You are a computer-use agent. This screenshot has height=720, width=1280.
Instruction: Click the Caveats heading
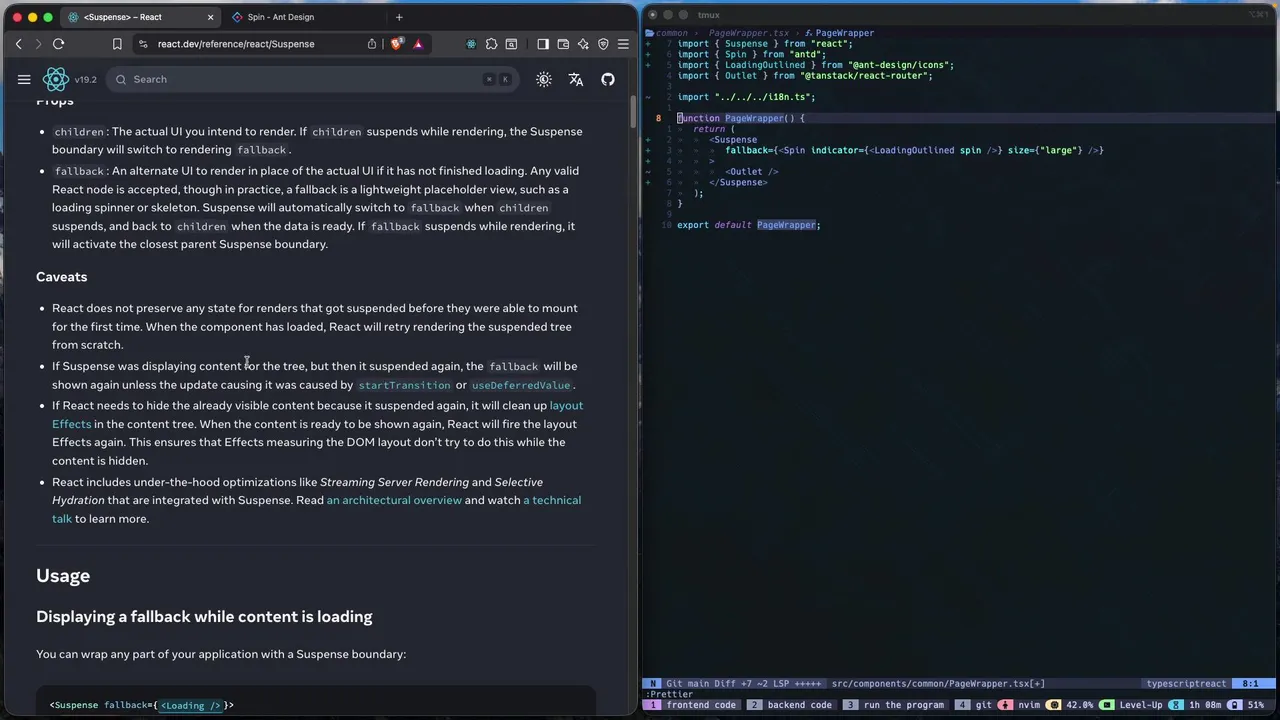click(x=62, y=277)
